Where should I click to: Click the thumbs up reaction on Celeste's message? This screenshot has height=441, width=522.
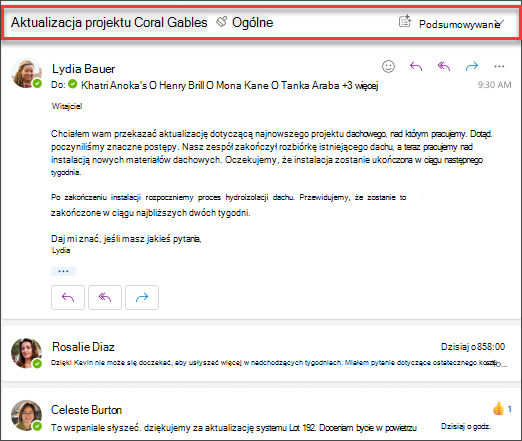(499, 408)
